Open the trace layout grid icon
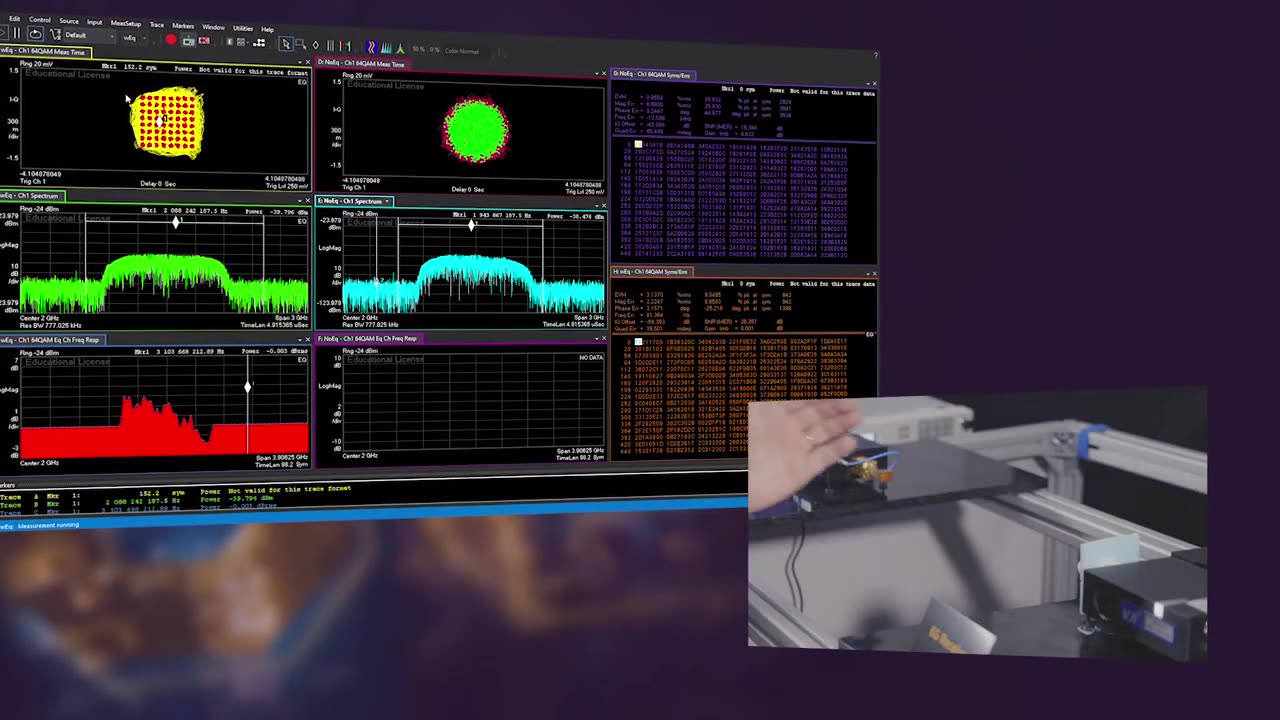Image resolution: width=1280 pixels, height=720 pixels. point(241,42)
